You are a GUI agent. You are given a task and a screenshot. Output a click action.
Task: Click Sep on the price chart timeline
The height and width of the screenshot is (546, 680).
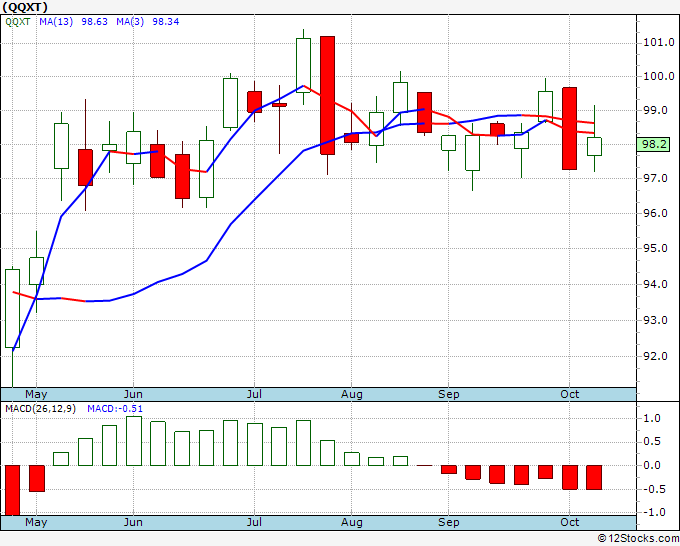(448, 394)
